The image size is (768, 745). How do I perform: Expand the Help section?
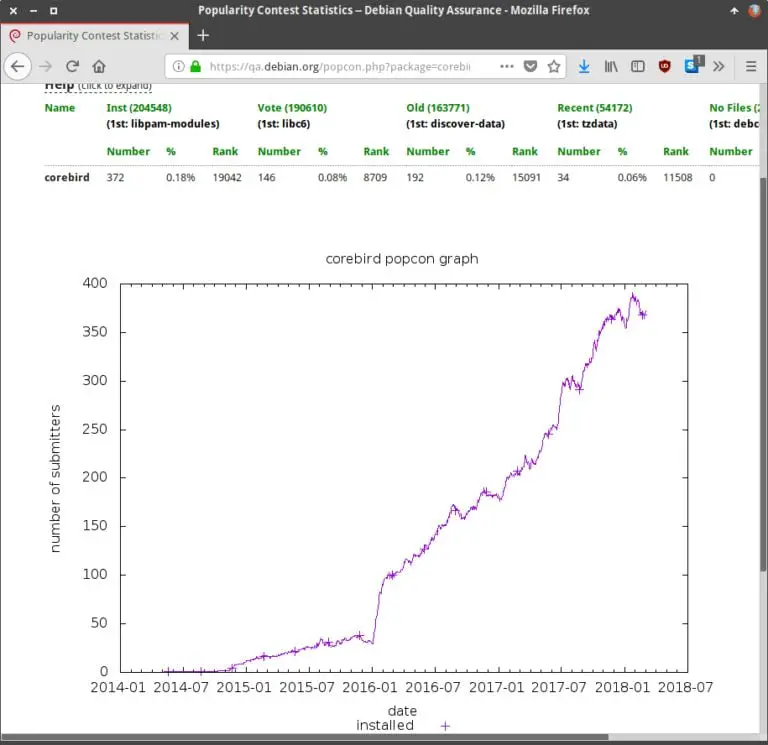(x=98, y=86)
